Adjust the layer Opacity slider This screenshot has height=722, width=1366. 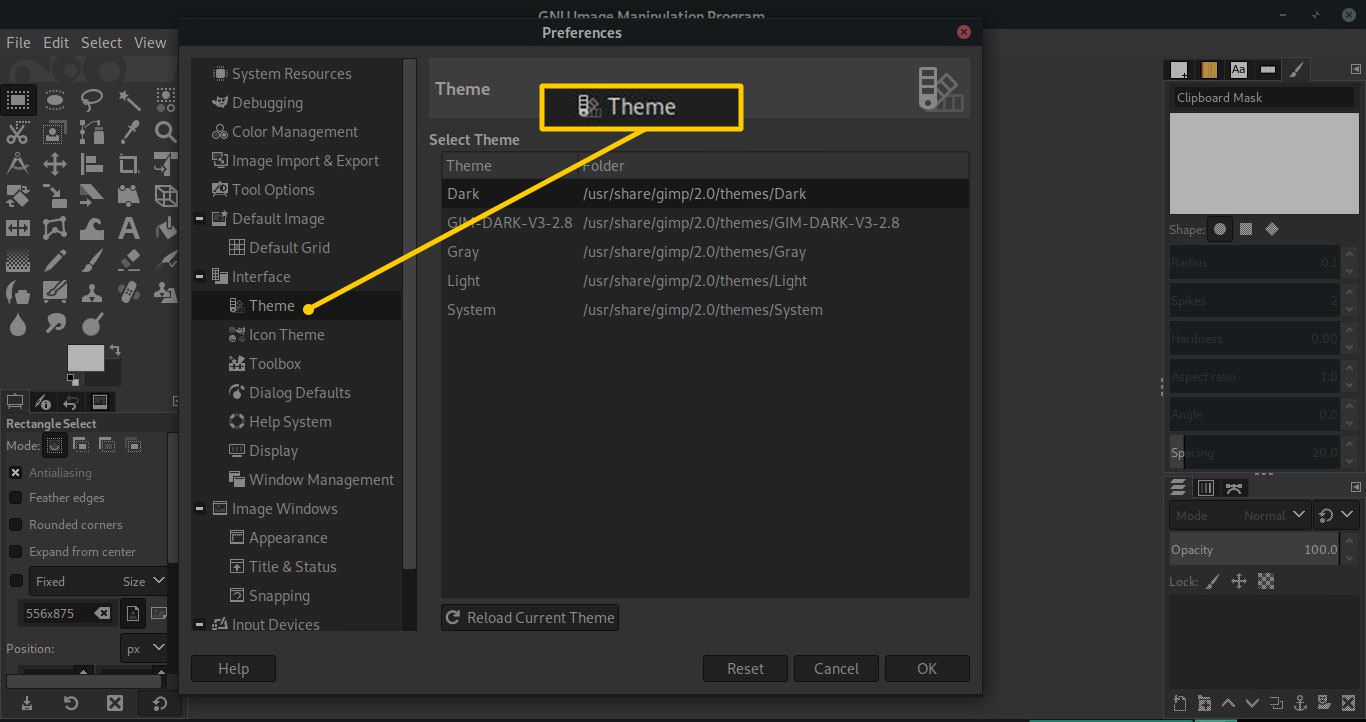click(x=1254, y=549)
